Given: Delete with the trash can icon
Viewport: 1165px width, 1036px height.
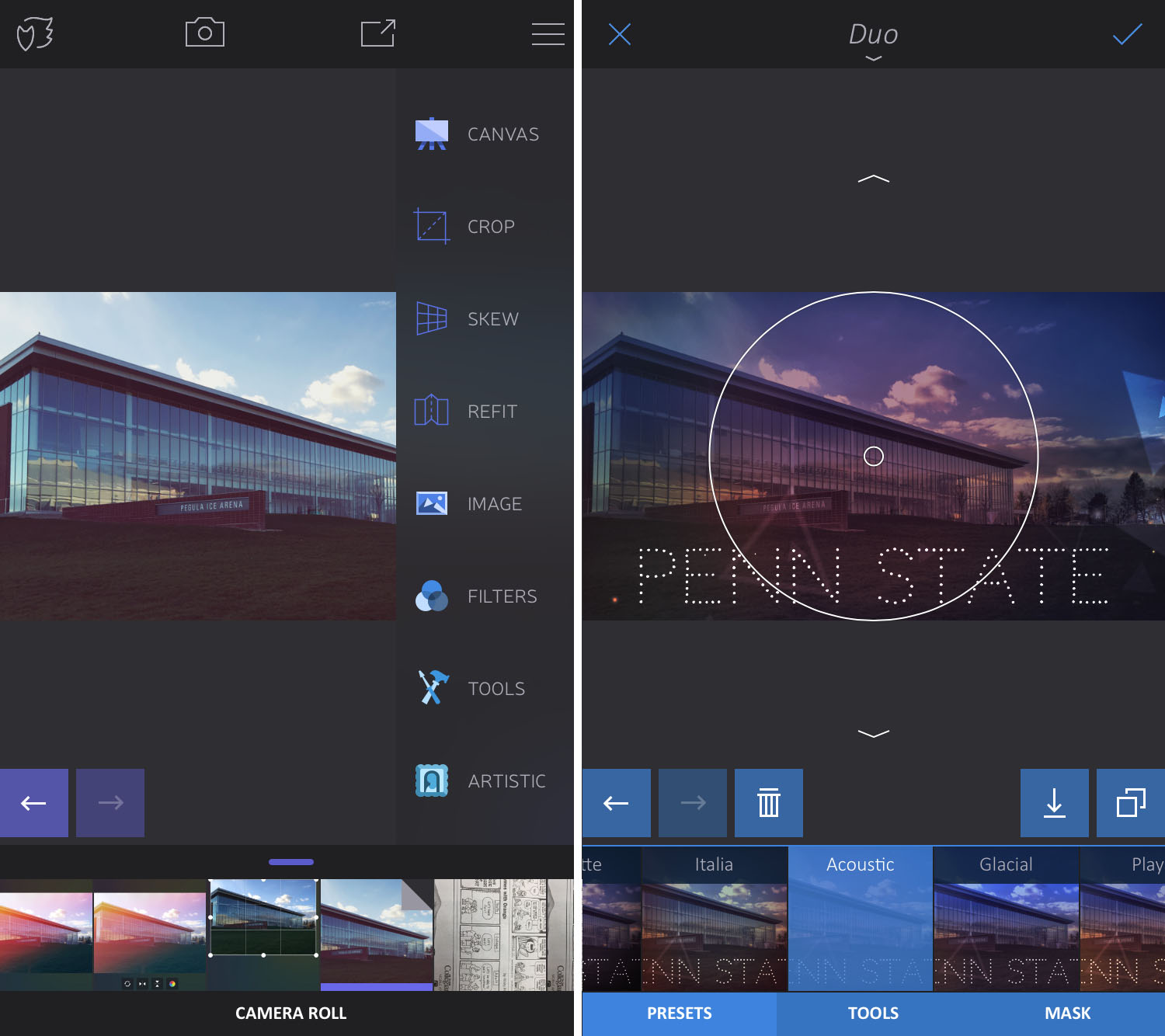Looking at the screenshot, I should 769,803.
